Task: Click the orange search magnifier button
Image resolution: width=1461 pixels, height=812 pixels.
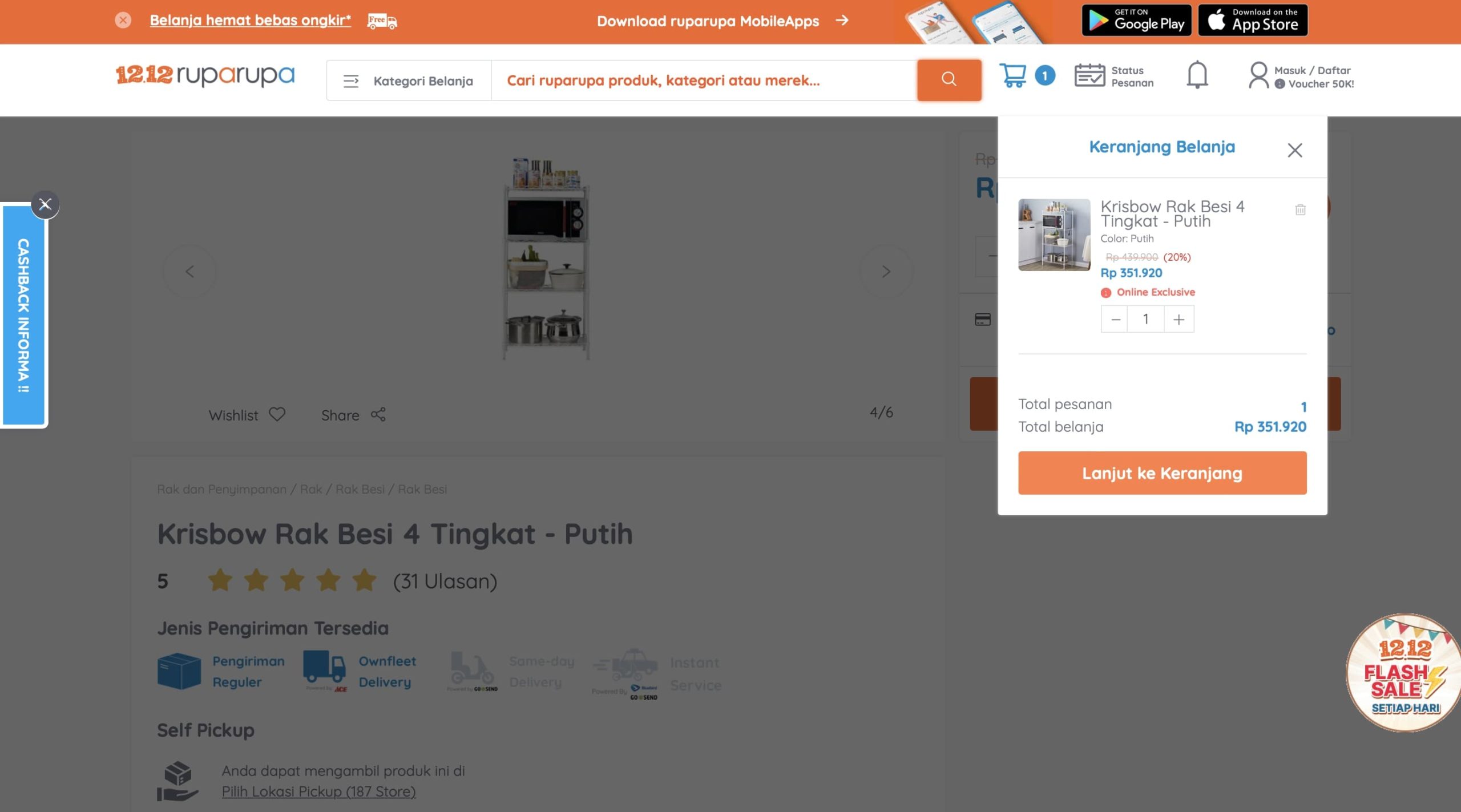Action: pyautogui.click(x=949, y=80)
